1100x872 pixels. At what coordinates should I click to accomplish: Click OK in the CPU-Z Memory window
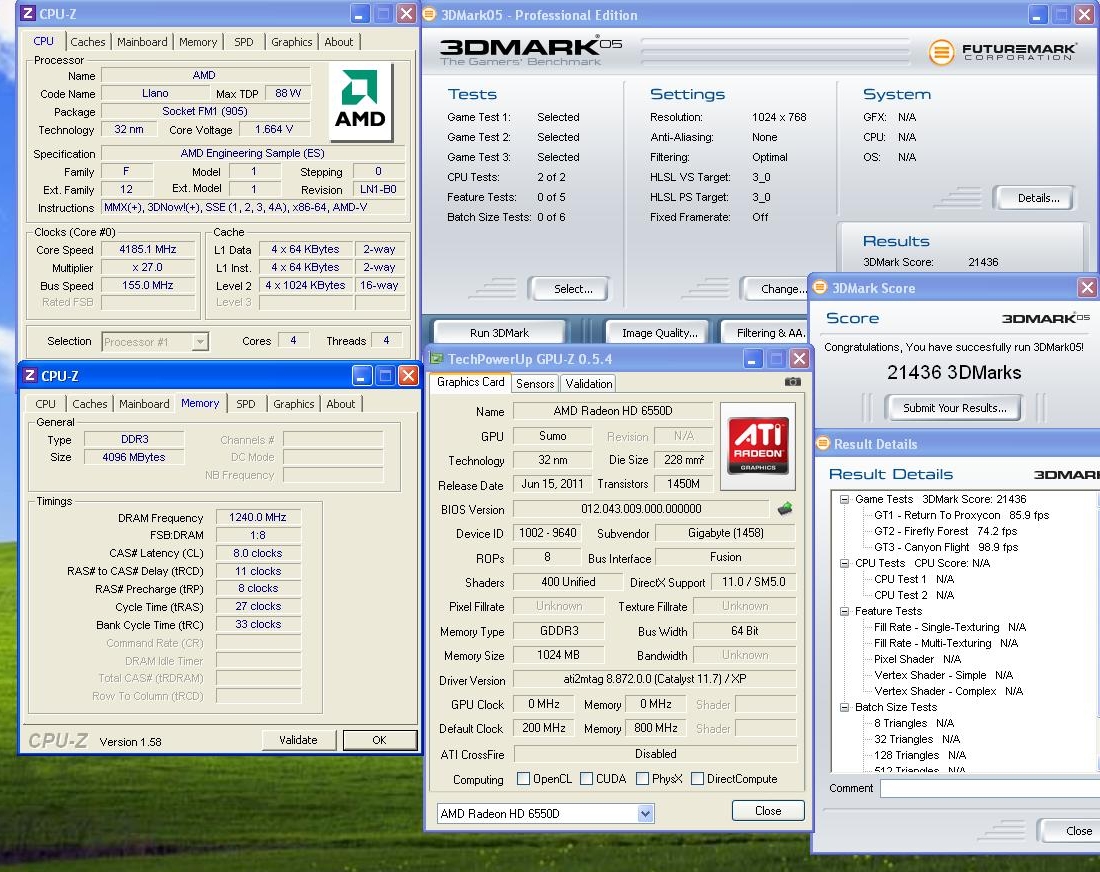380,739
